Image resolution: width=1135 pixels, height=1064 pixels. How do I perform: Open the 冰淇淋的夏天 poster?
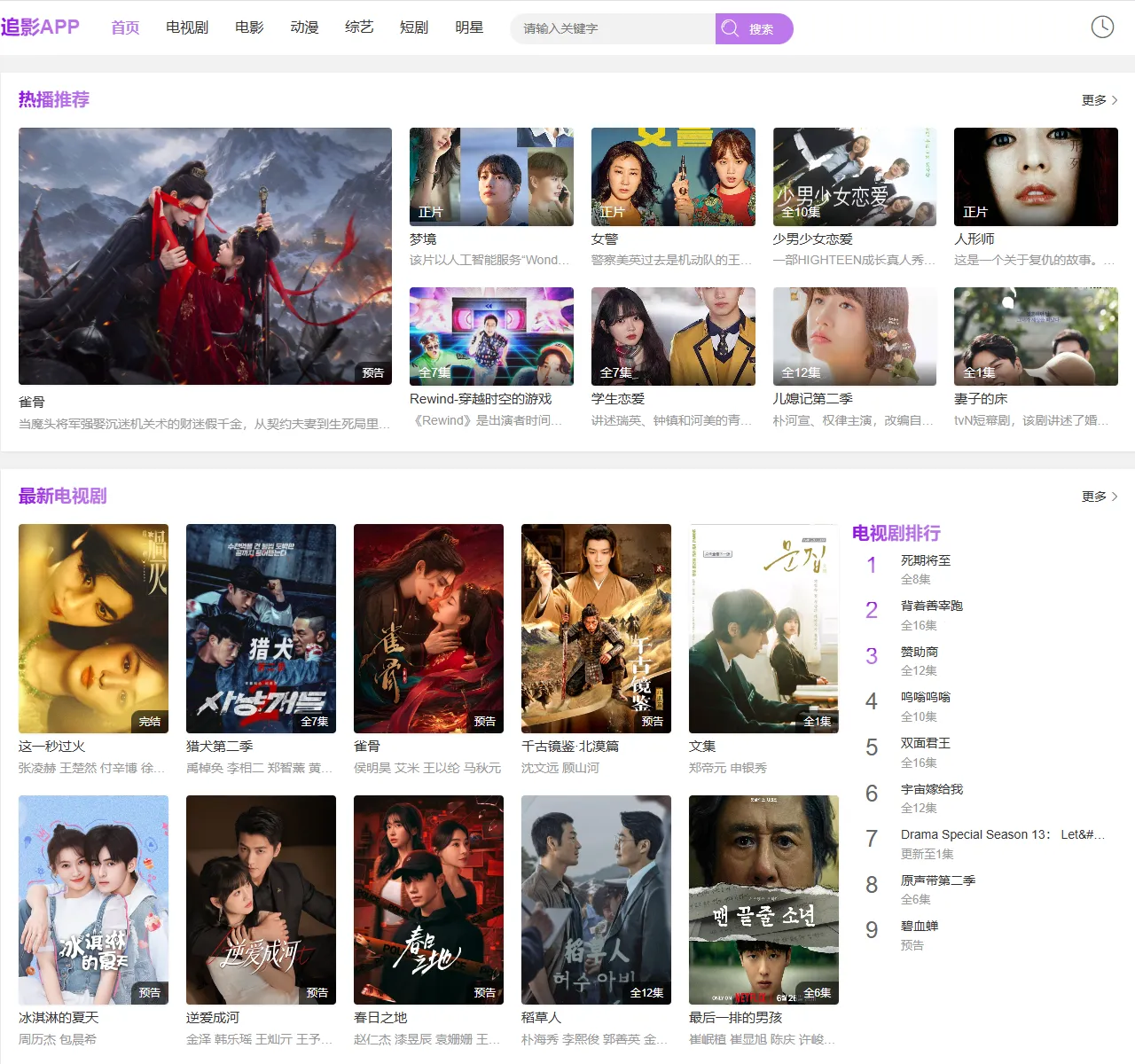(x=93, y=900)
